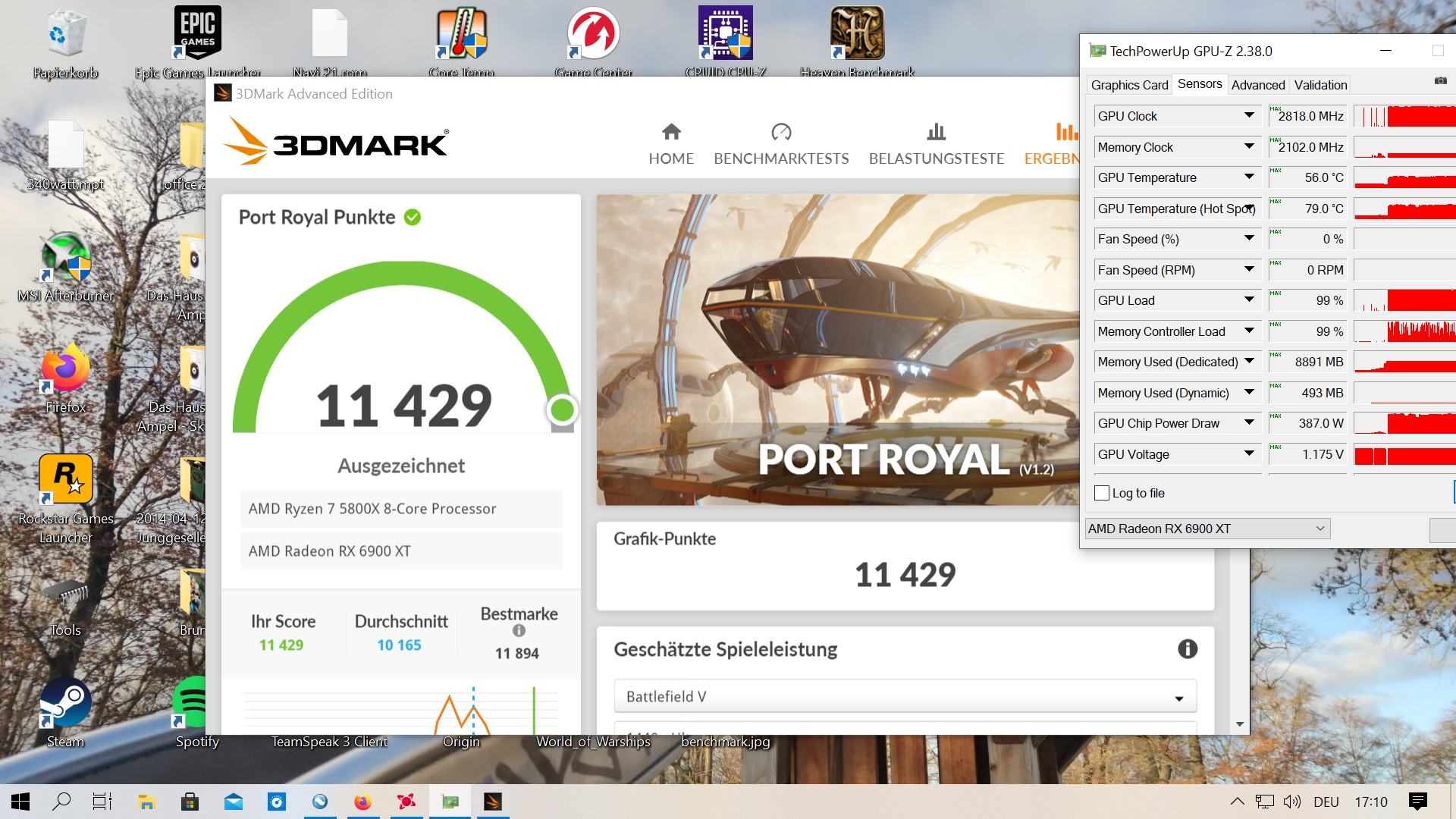Click the GPU Clock sensor graph
This screenshot has height=819, width=1456.
pyautogui.click(x=1404, y=116)
